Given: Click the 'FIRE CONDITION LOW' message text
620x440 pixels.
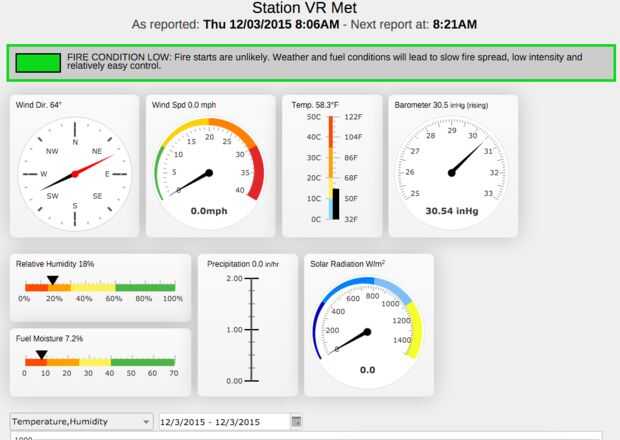Looking at the screenshot, I should click(324, 62).
